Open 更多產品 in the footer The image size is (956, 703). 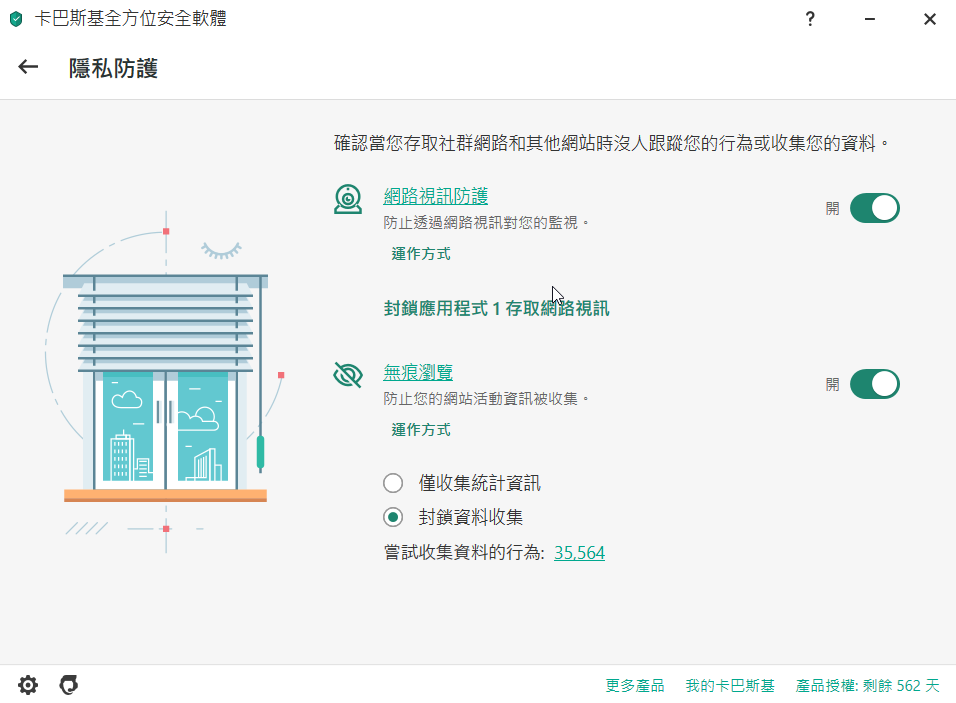[635, 686]
